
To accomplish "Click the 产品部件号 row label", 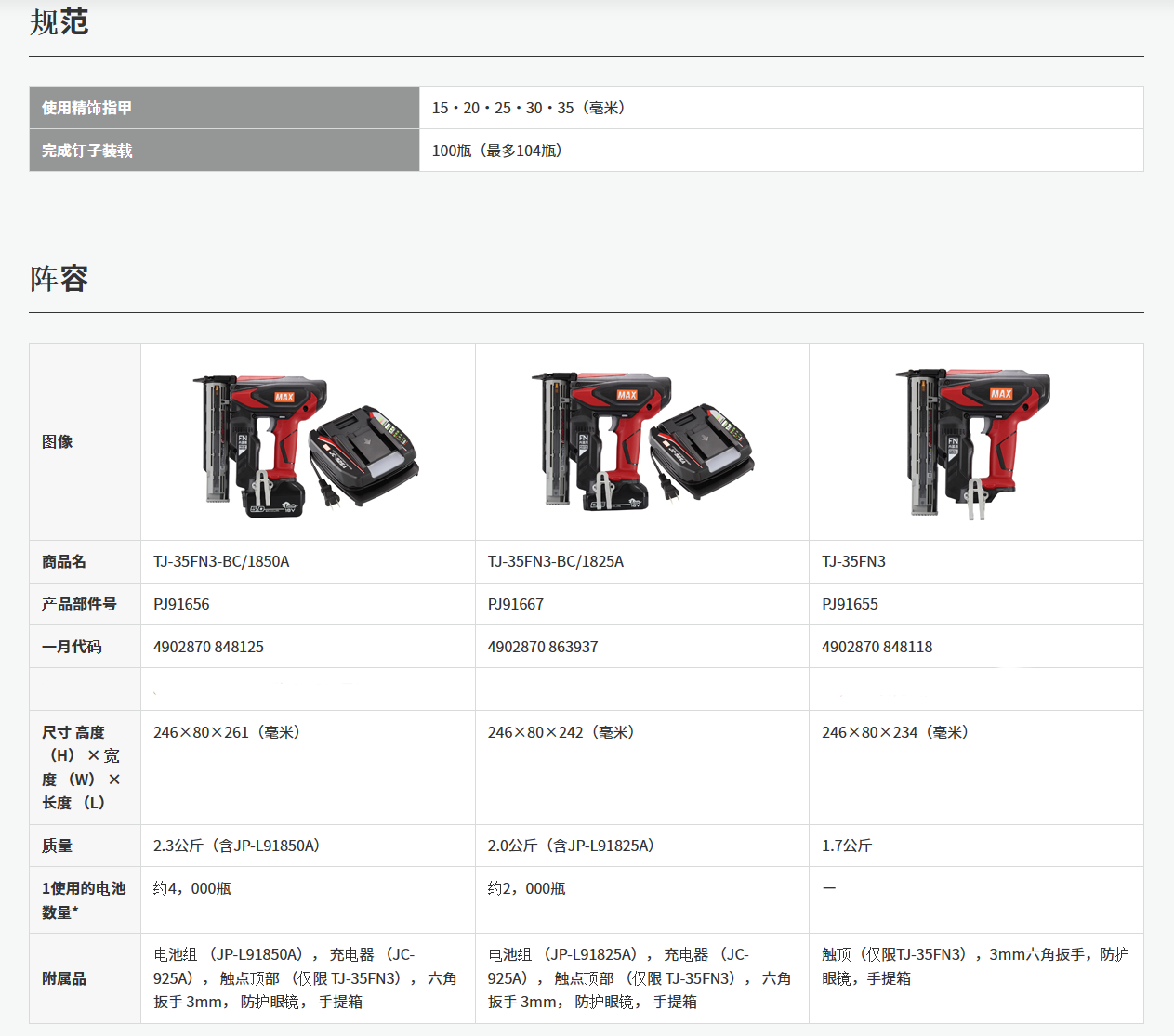I will click(79, 604).
